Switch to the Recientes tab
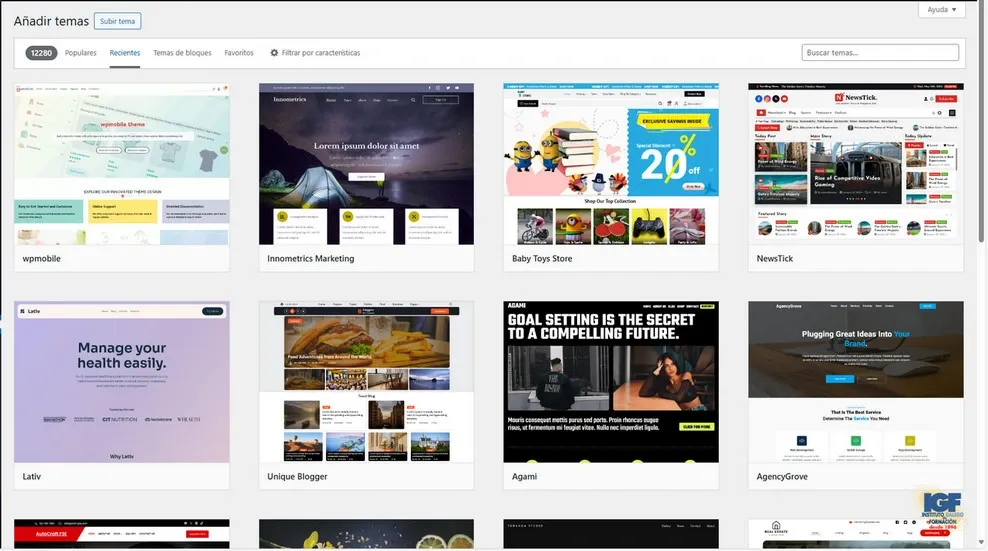This screenshot has height=551, width=988. 125,53
